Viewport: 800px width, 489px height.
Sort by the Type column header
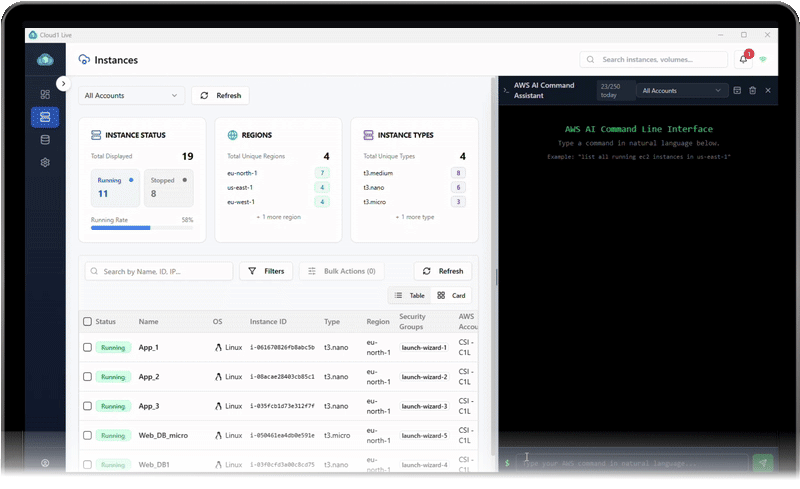click(x=332, y=322)
